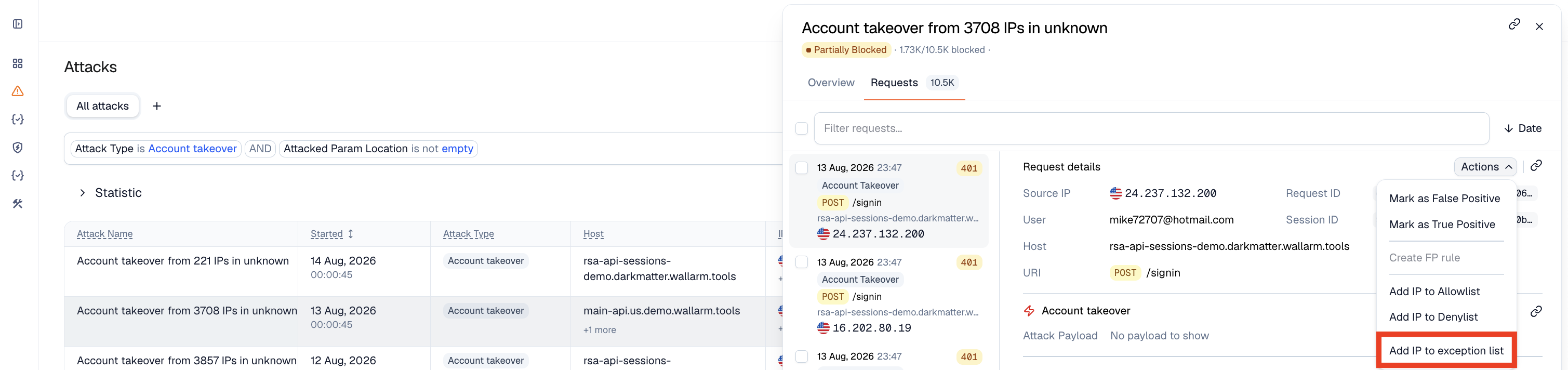Viewport: 1568px width, 370px height.
Task: Select Create FP rule menu item
Action: coord(1424,258)
